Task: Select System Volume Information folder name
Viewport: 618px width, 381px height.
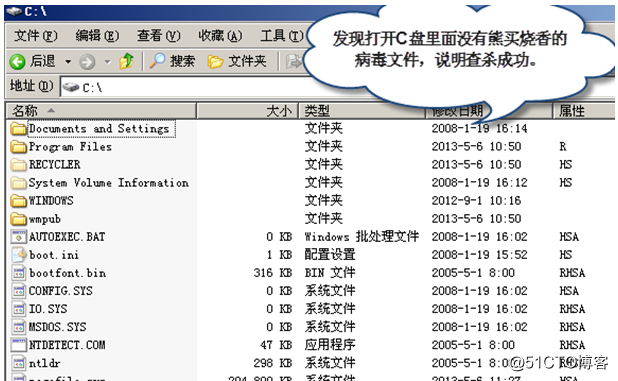Action: (108, 182)
